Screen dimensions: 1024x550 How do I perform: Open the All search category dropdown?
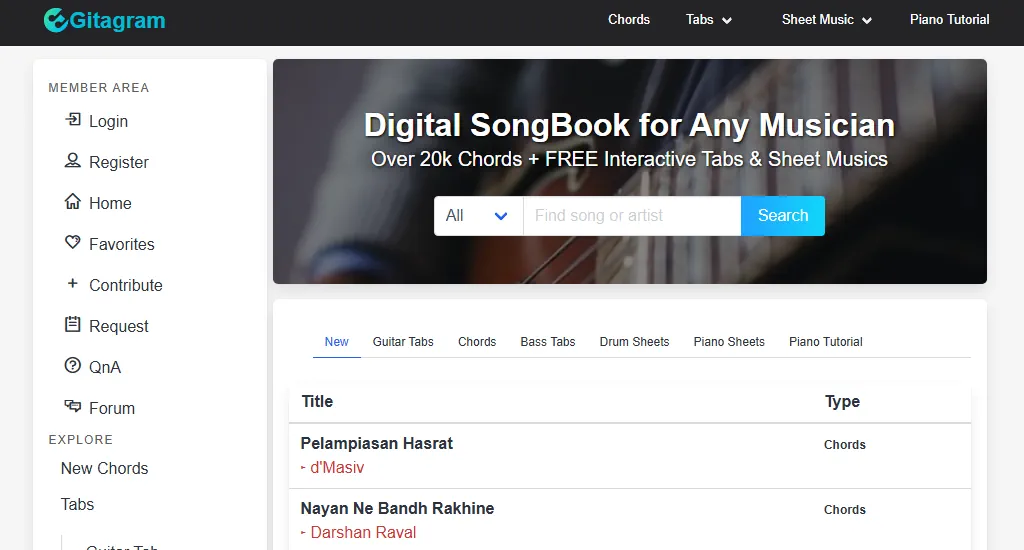click(x=477, y=216)
